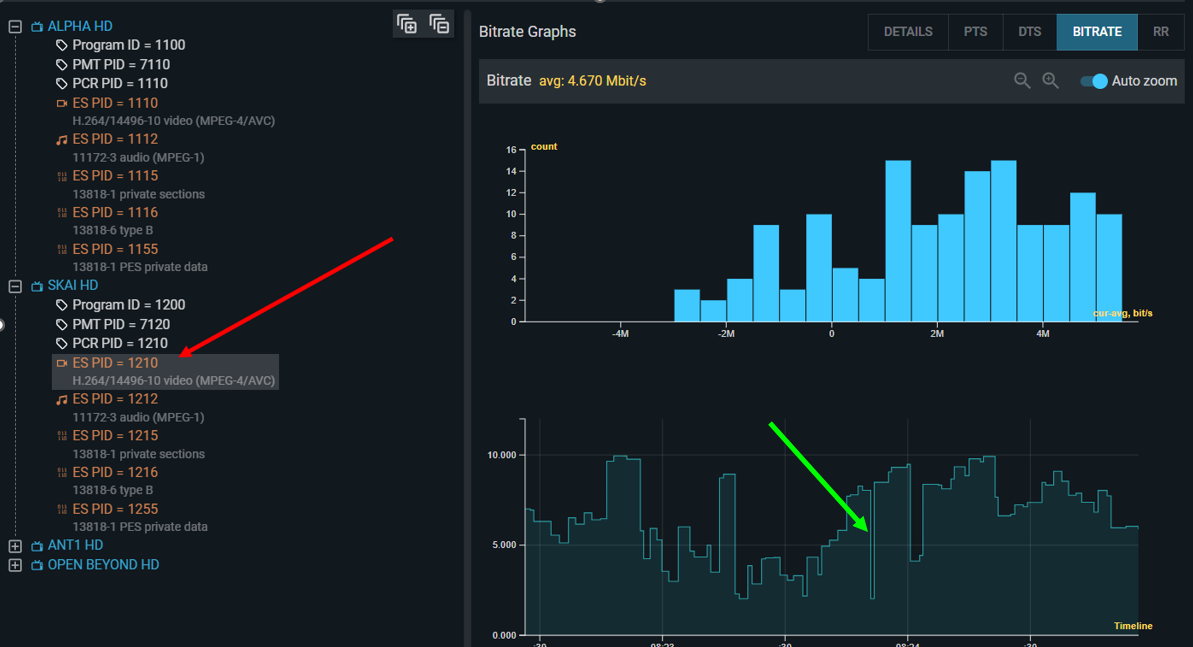
Task: Click the data icon for ES PID 1255
Action: [x=62, y=509]
